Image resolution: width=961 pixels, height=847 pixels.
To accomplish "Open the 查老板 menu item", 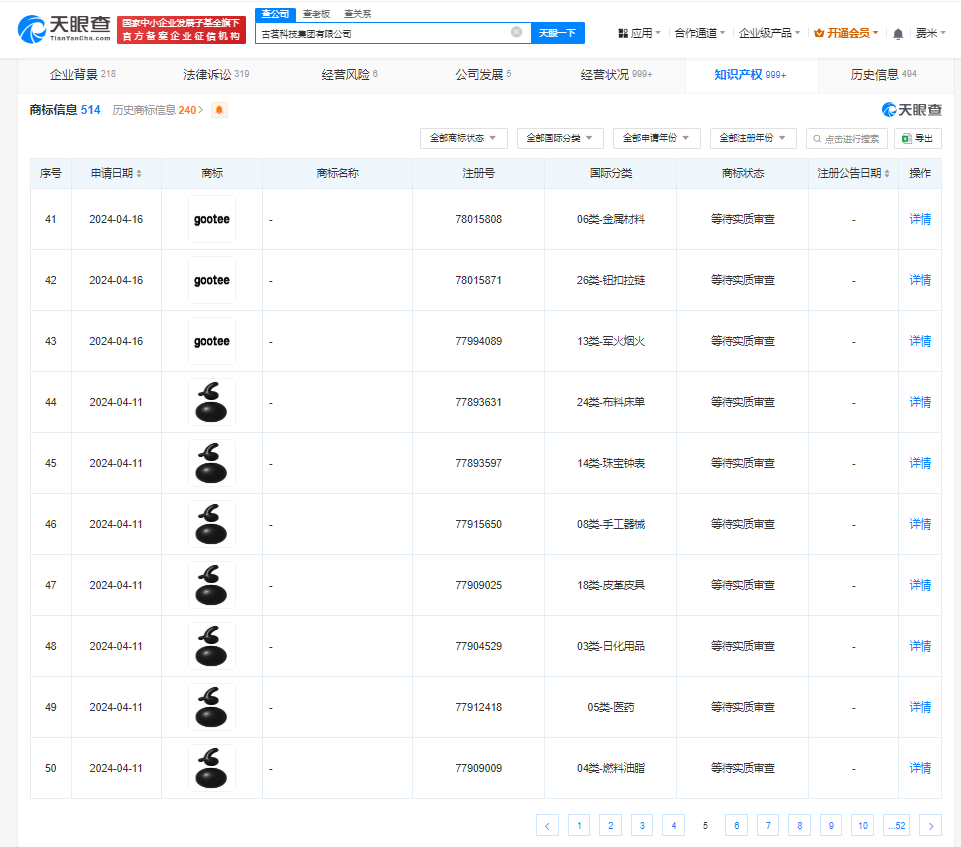I will (317, 13).
